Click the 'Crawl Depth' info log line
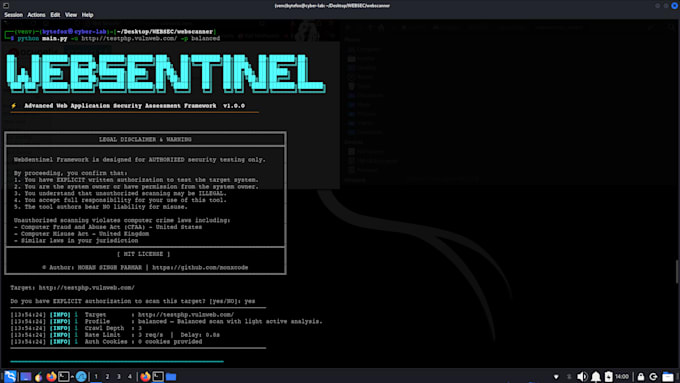Viewport: 680px width, 383px height. [x=76, y=328]
